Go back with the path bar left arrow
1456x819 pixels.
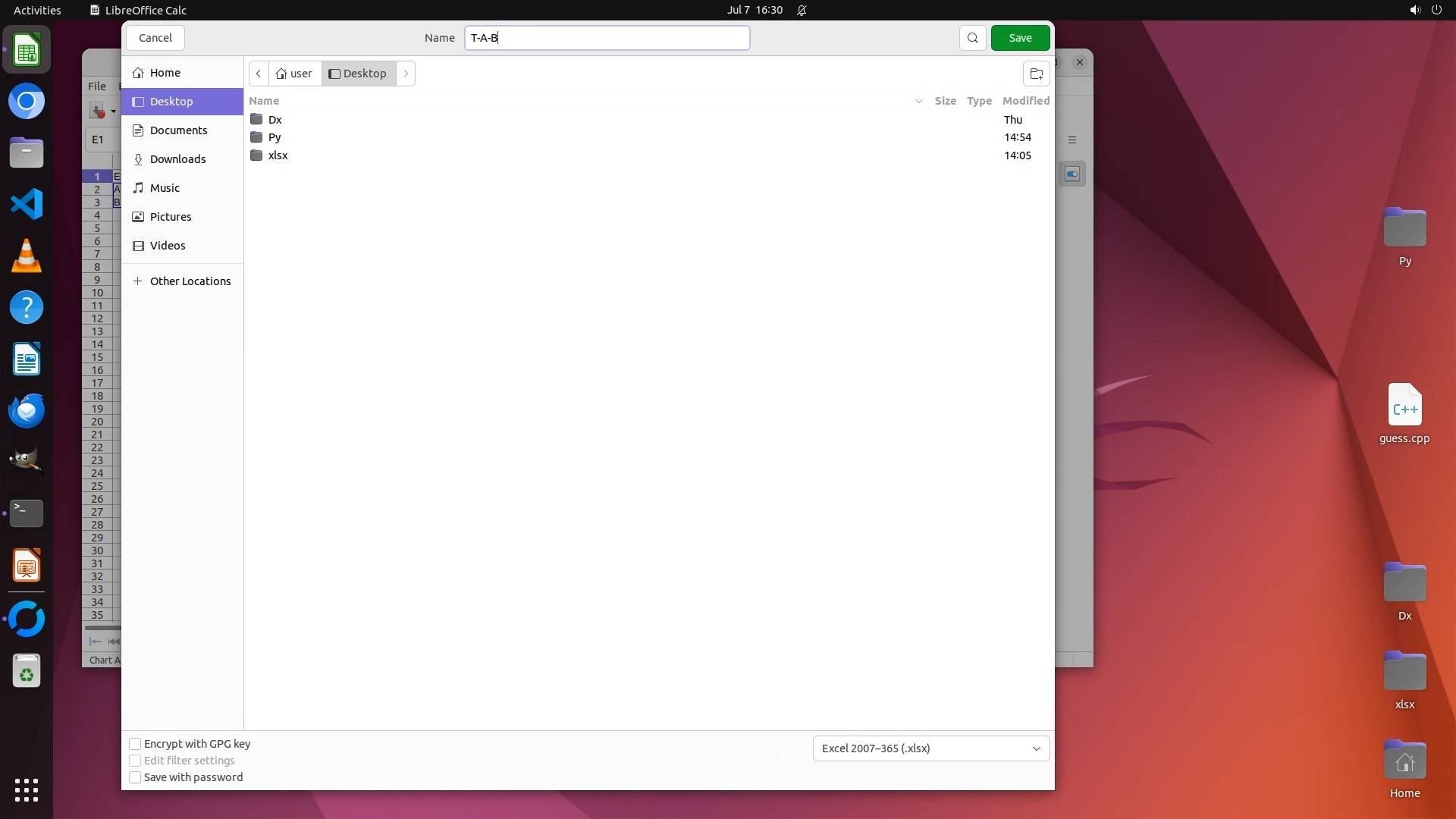pyautogui.click(x=259, y=74)
